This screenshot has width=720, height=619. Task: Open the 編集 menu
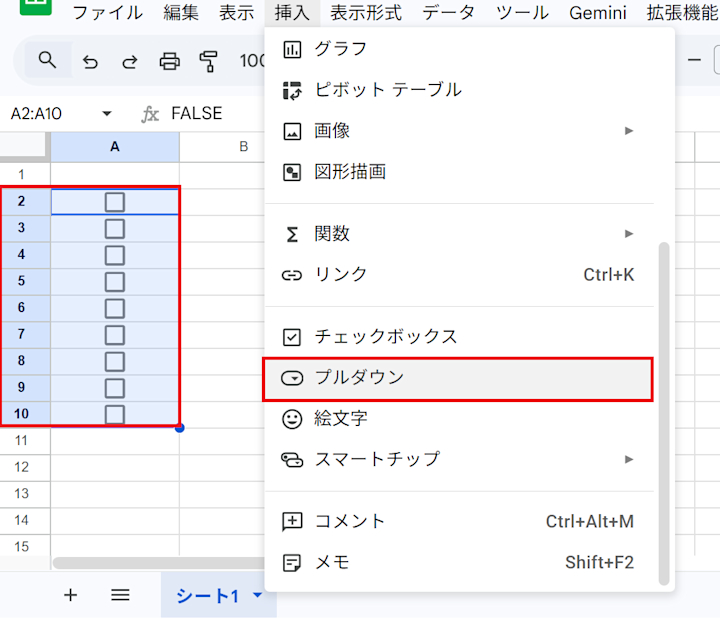pyautogui.click(x=181, y=13)
